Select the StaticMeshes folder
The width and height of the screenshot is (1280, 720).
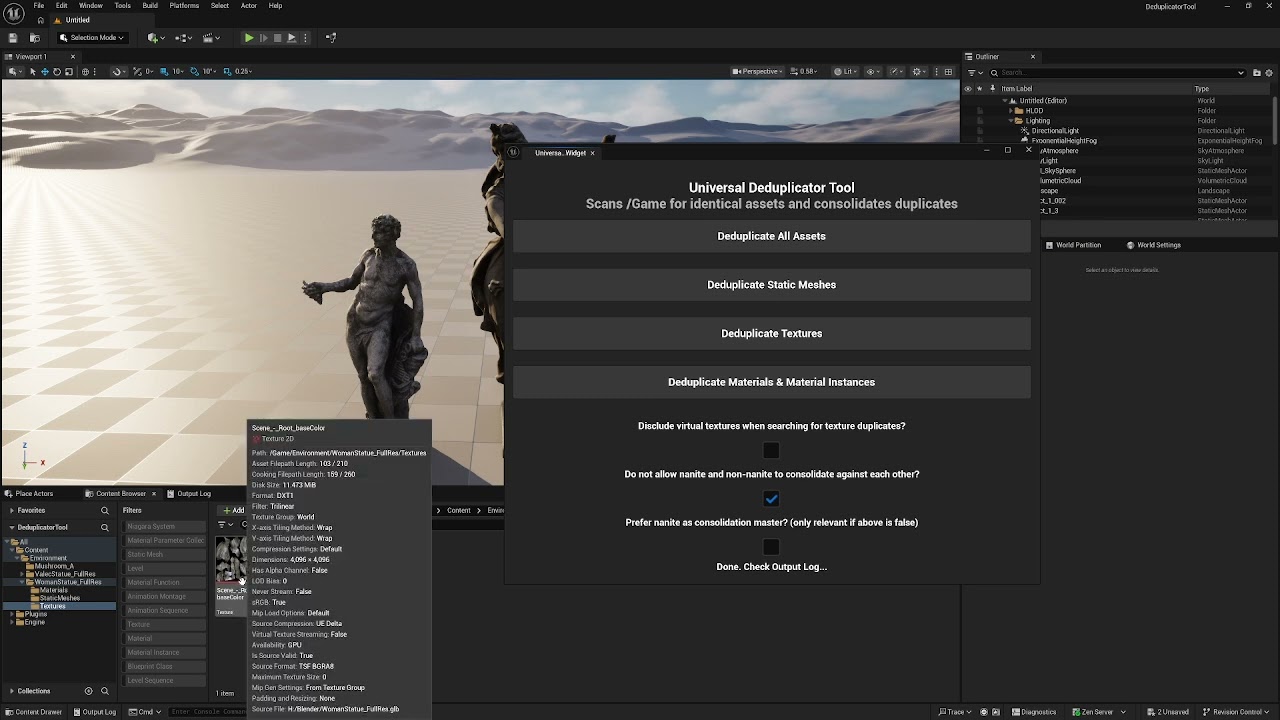click(60, 598)
